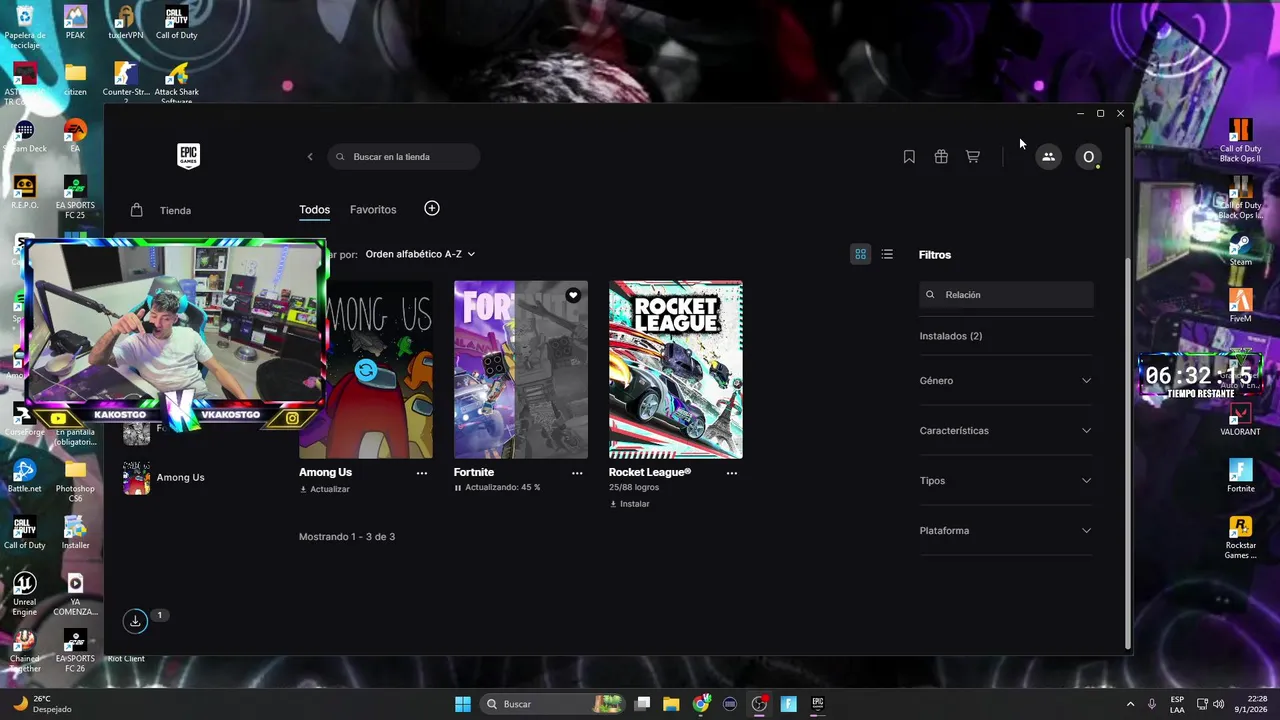Open the Orden alfabético A-Z sort dropdown
The width and height of the screenshot is (1280, 720).
(x=420, y=254)
